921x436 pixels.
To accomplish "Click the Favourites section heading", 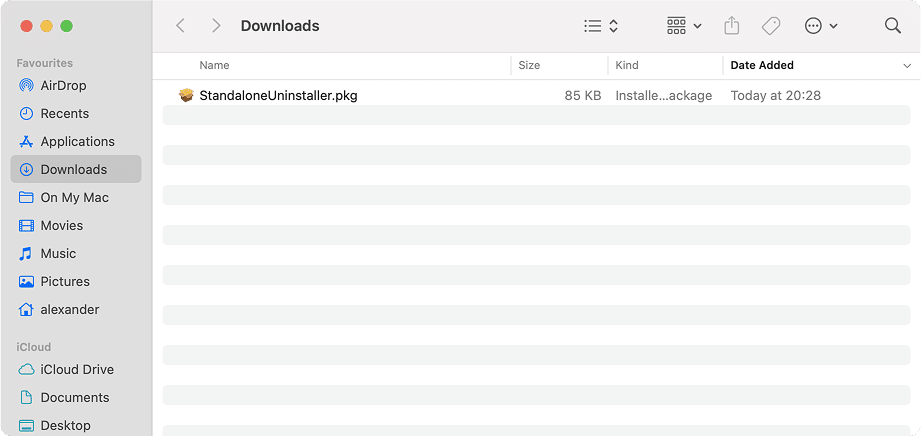I will (45, 63).
